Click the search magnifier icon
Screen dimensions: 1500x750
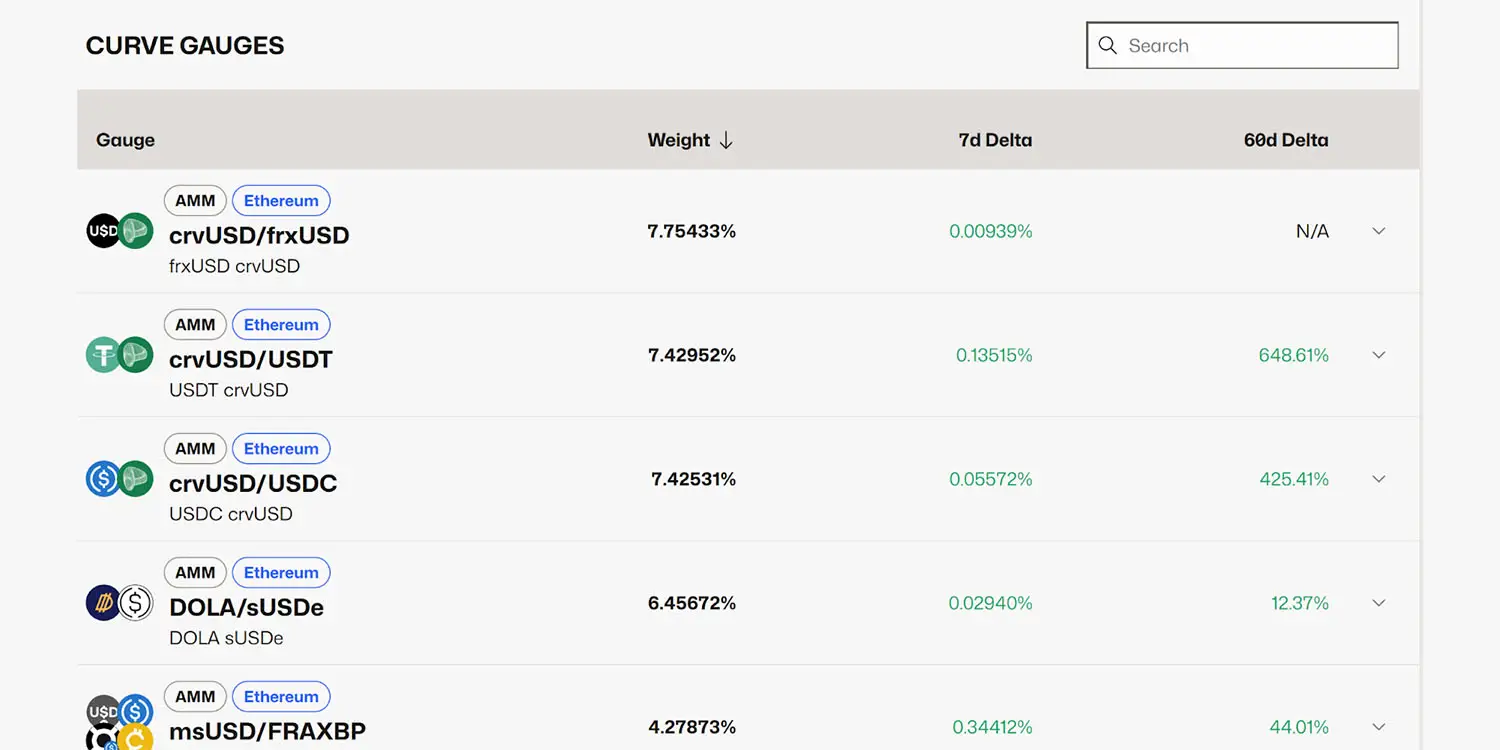[x=1107, y=45]
